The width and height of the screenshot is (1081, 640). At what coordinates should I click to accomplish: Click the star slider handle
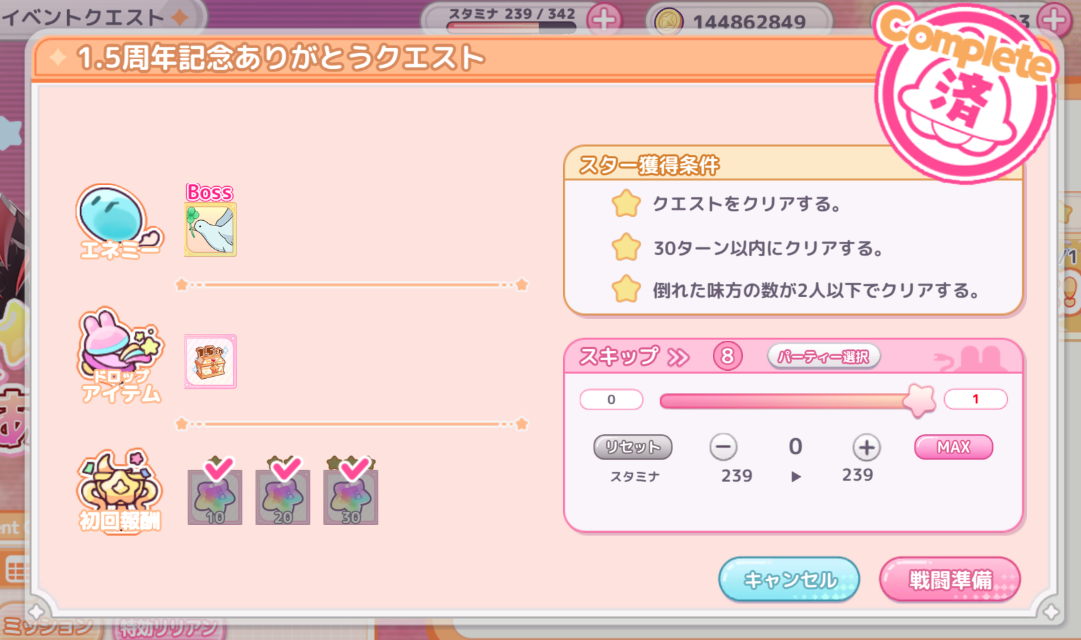tap(919, 400)
